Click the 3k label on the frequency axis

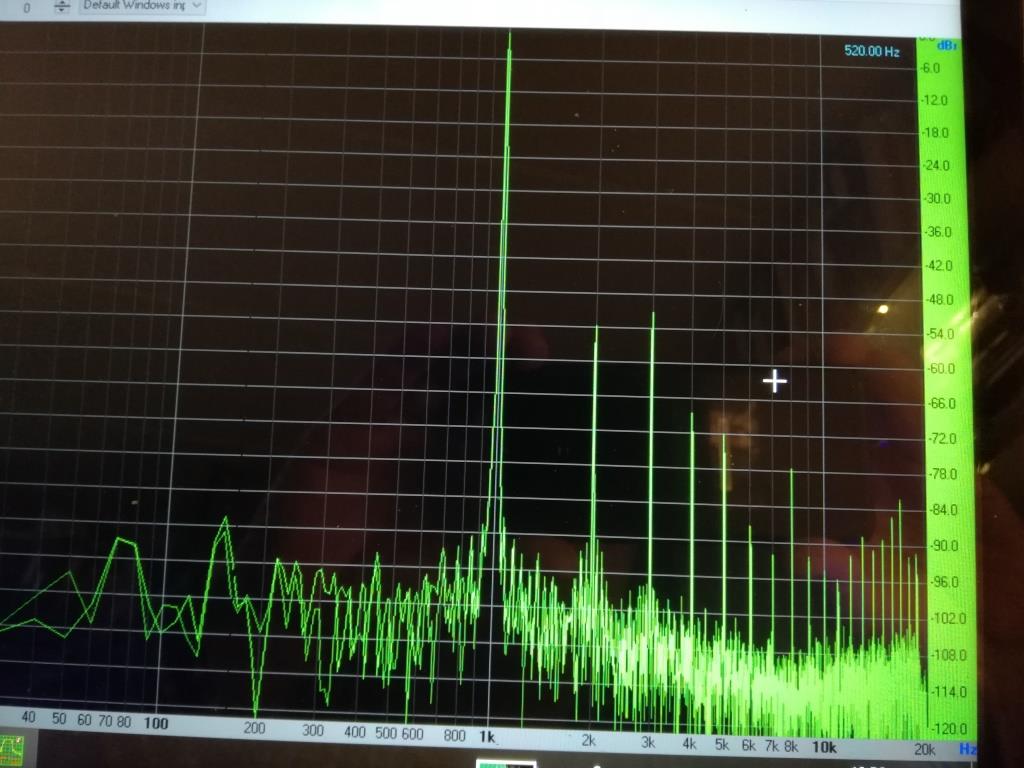coord(648,743)
